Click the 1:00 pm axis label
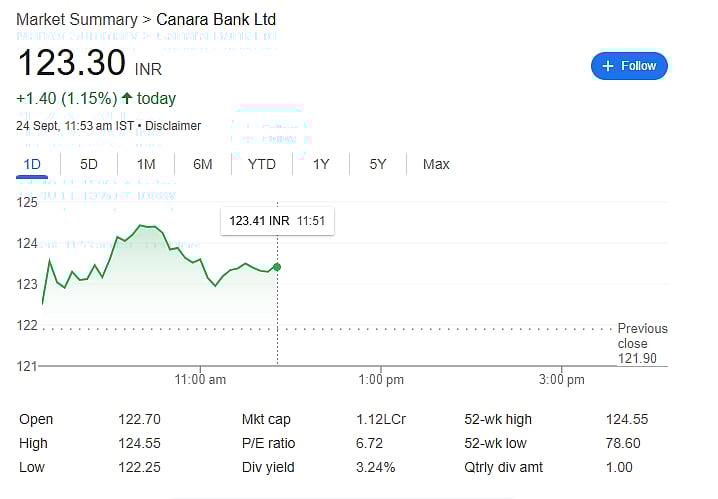Image resolution: width=718 pixels, height=499 pixels. pyautogui.click(x=381, y=380)
